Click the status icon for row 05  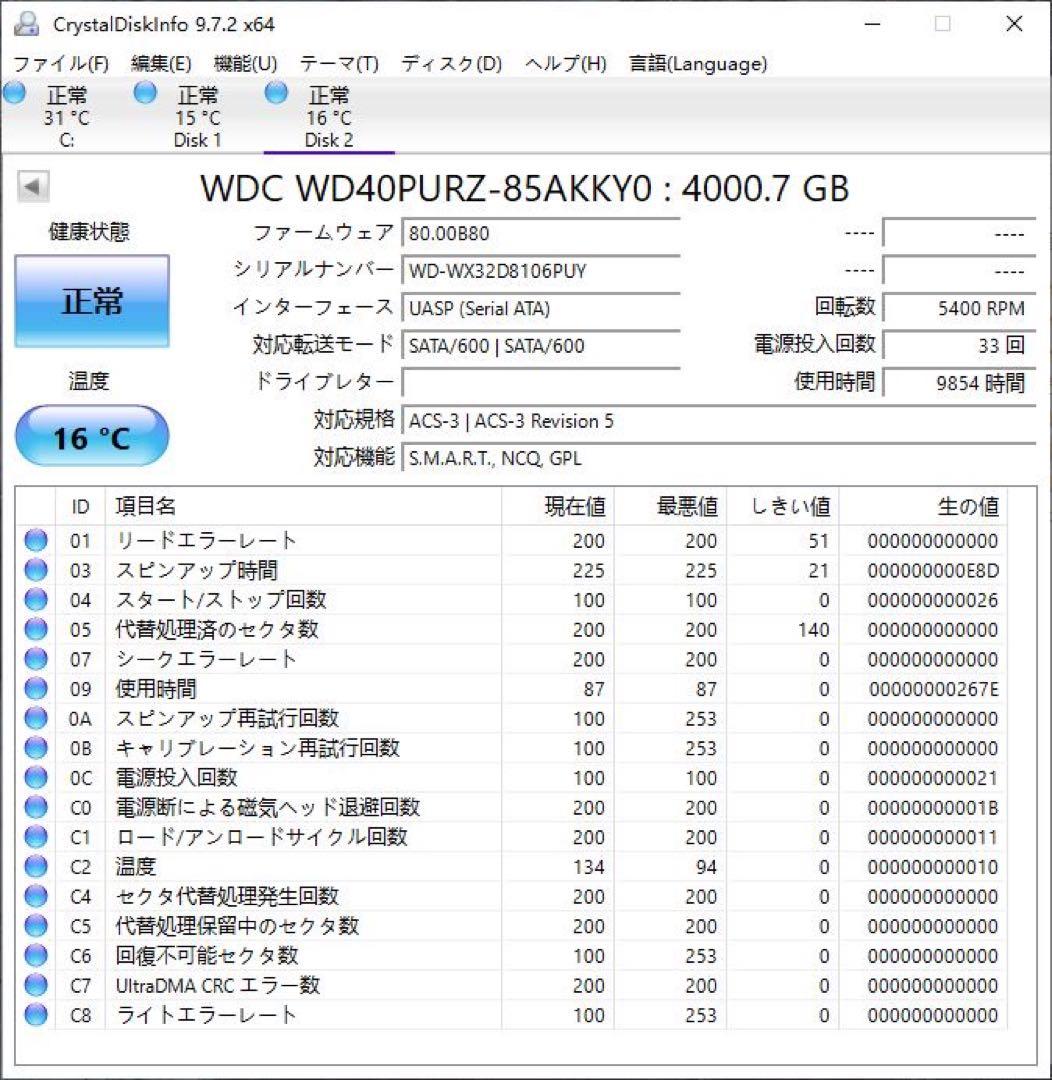pyautogui.click(x=36, y=630)
